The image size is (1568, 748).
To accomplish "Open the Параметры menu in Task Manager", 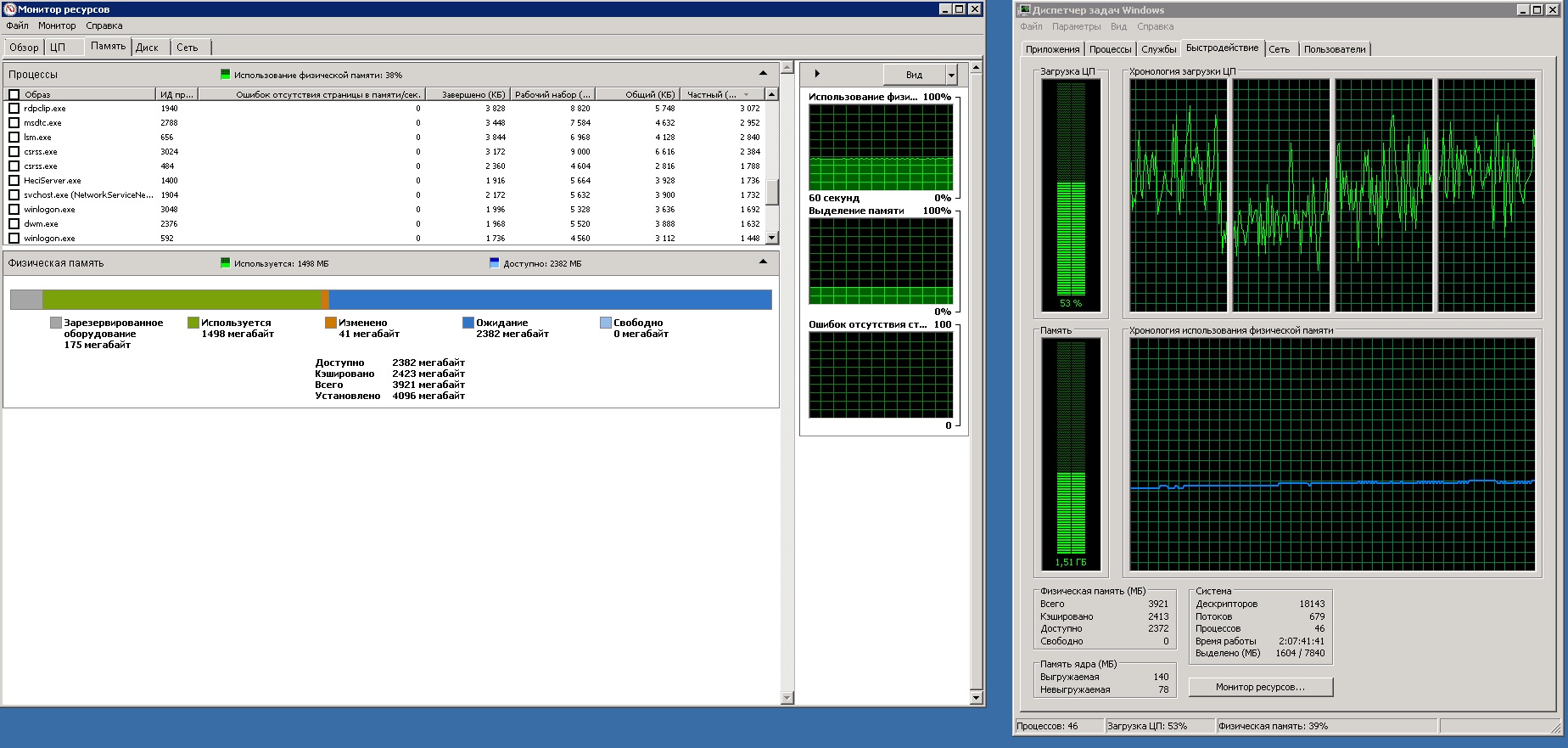I will point(1076,26).
